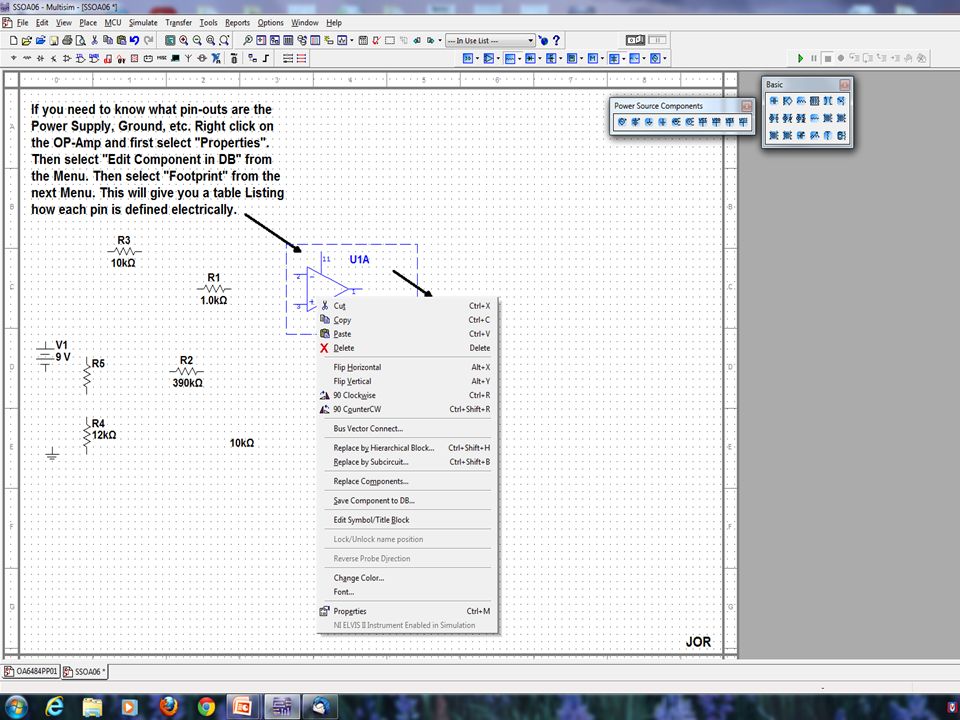The image size is (960, 720).
Task: Click the Paste clipboard icon in the toolbar
Action: point(121,40)
